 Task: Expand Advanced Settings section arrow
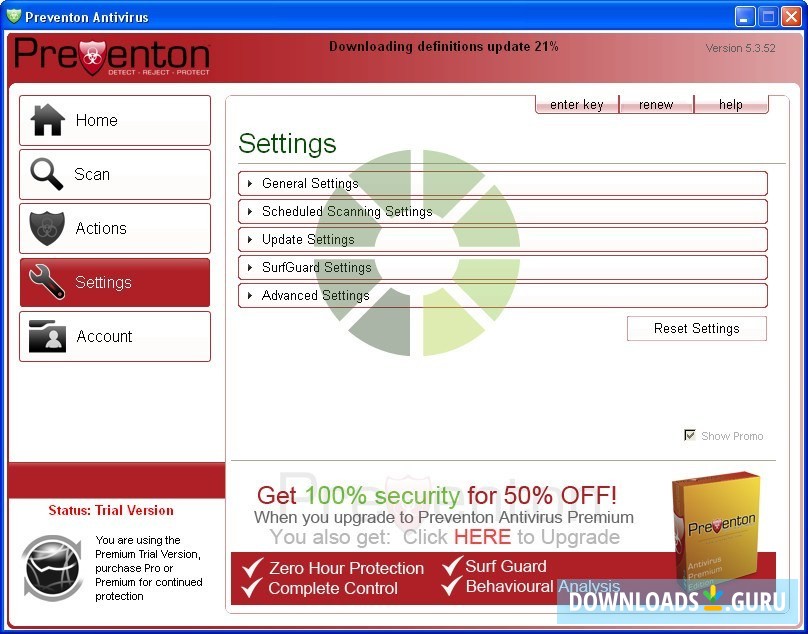[250, 295]
